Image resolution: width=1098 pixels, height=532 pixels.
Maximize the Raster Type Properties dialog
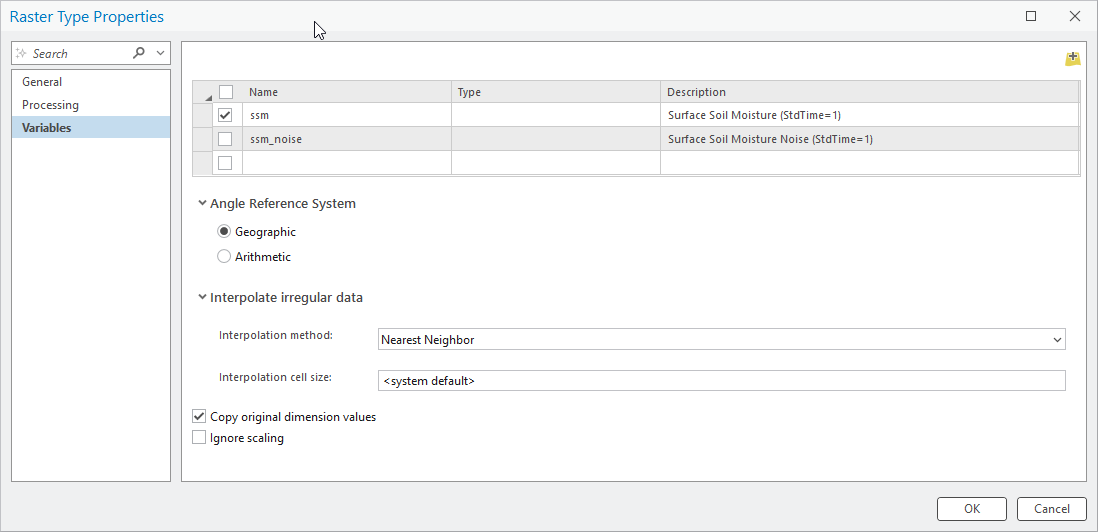1031,16
